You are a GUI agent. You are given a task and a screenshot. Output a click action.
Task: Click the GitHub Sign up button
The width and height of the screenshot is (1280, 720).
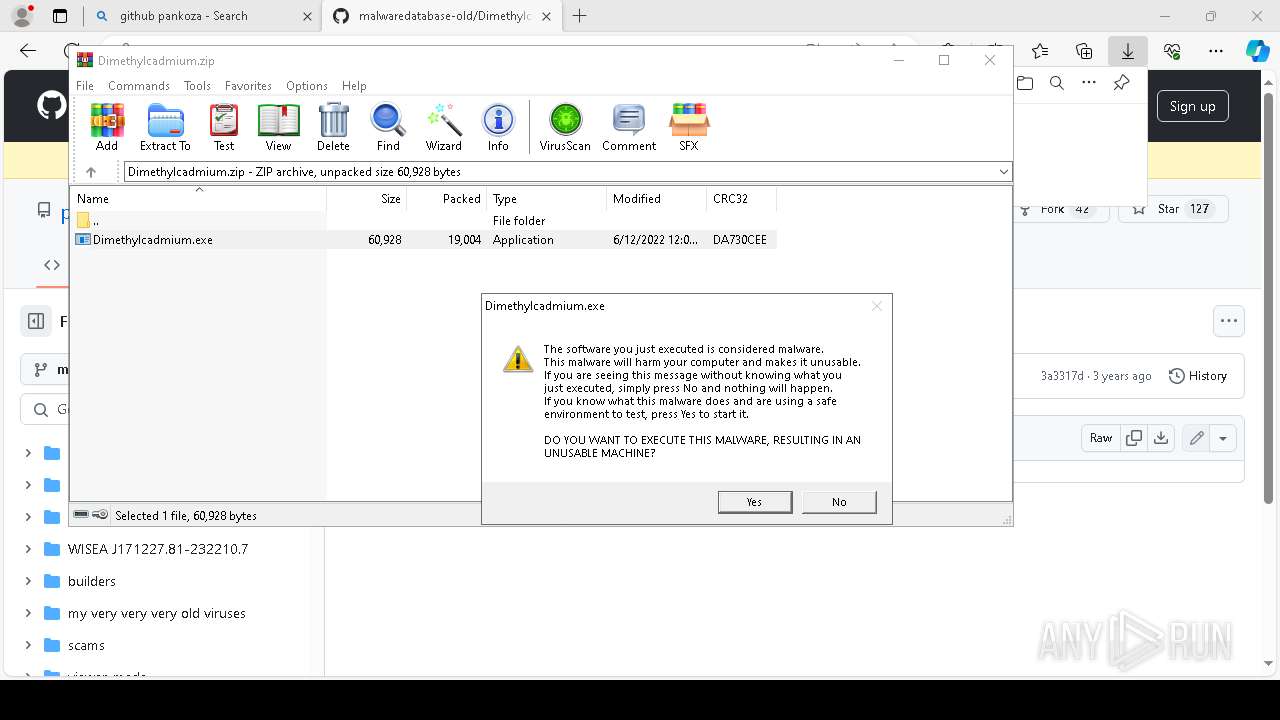click(x=1193, y=106)
